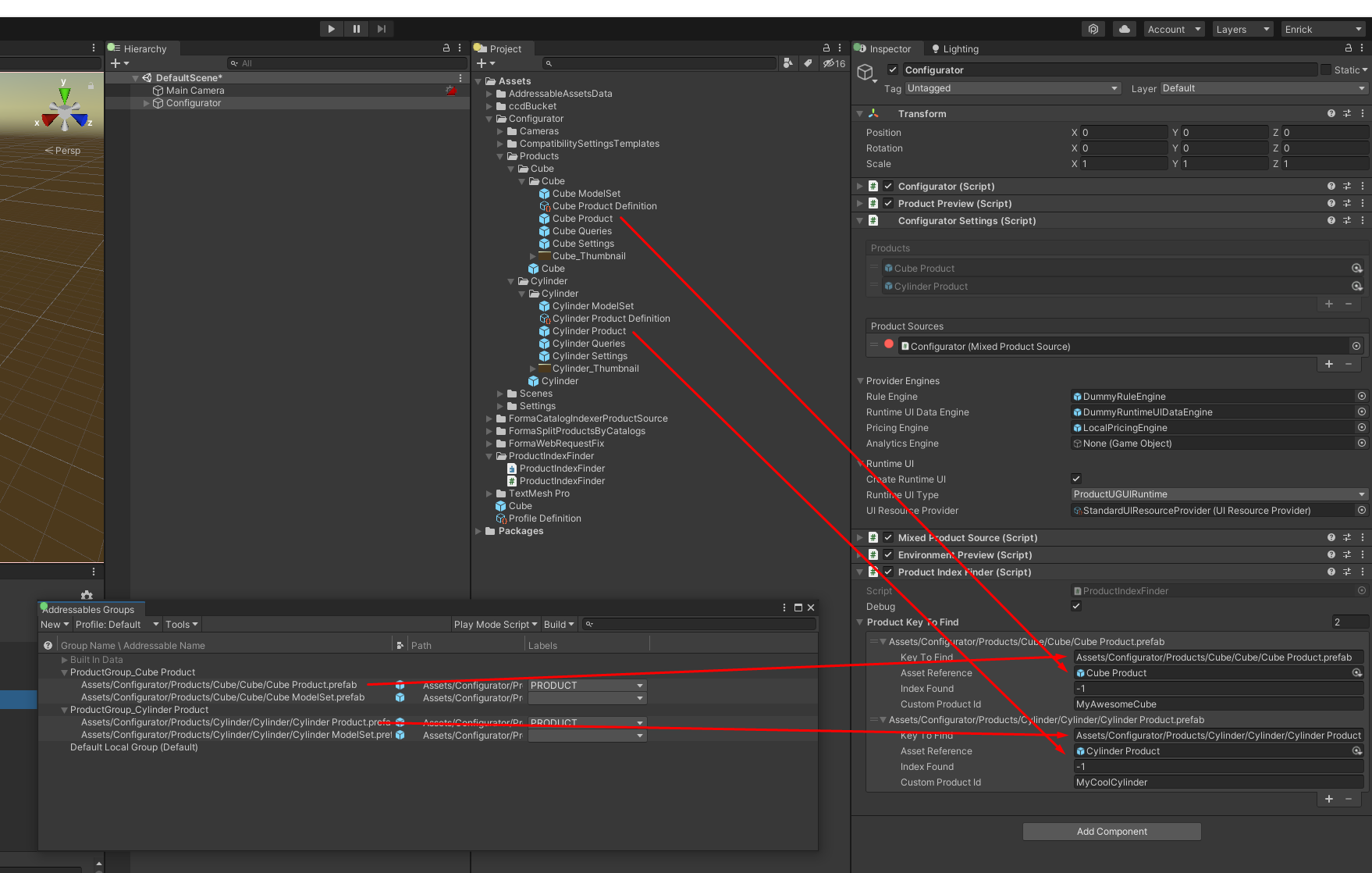Open the Tools menu in Addressables Groups

(x=180, y=624)
